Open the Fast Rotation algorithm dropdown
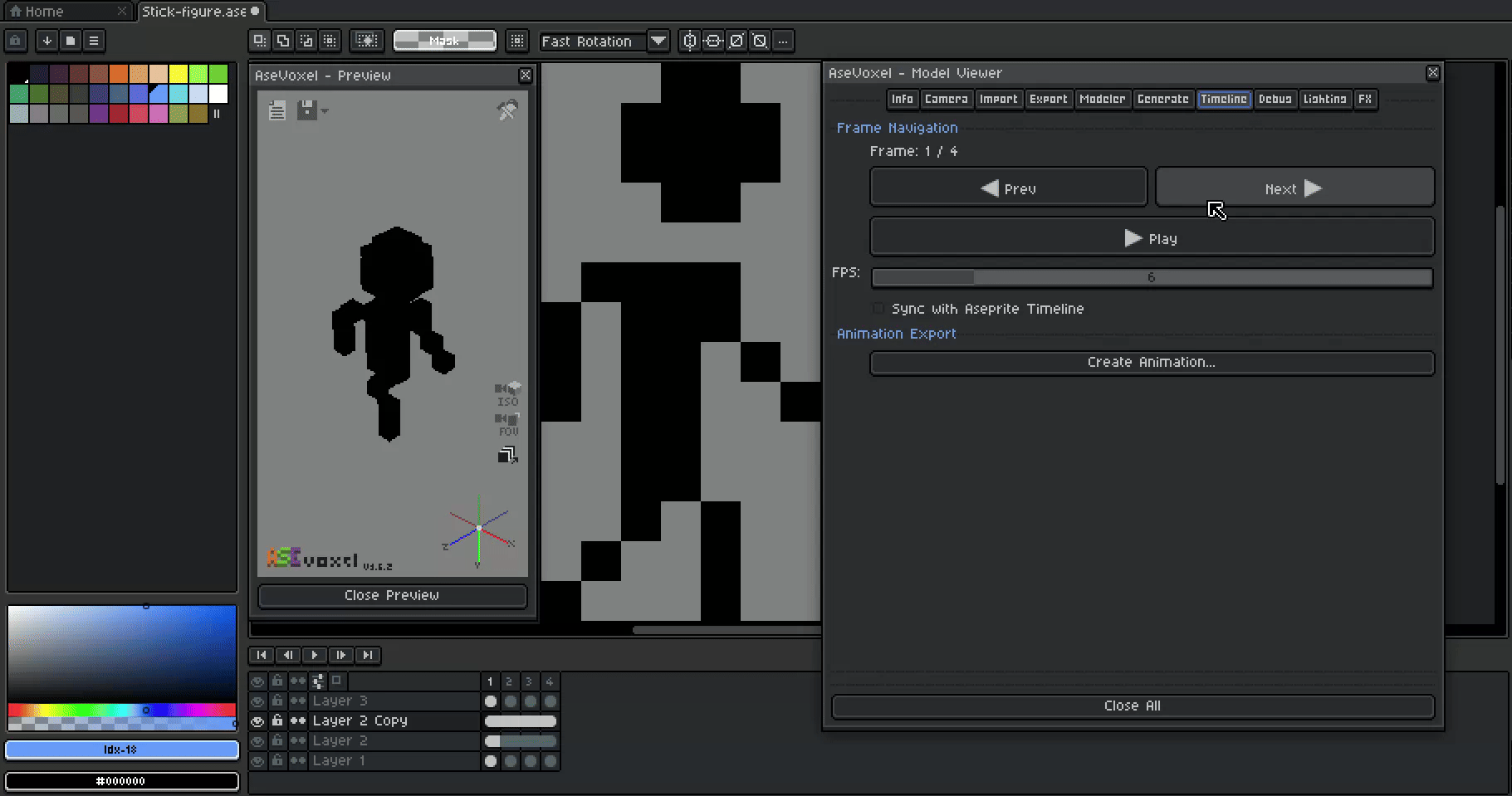 (x=658, y=41)
